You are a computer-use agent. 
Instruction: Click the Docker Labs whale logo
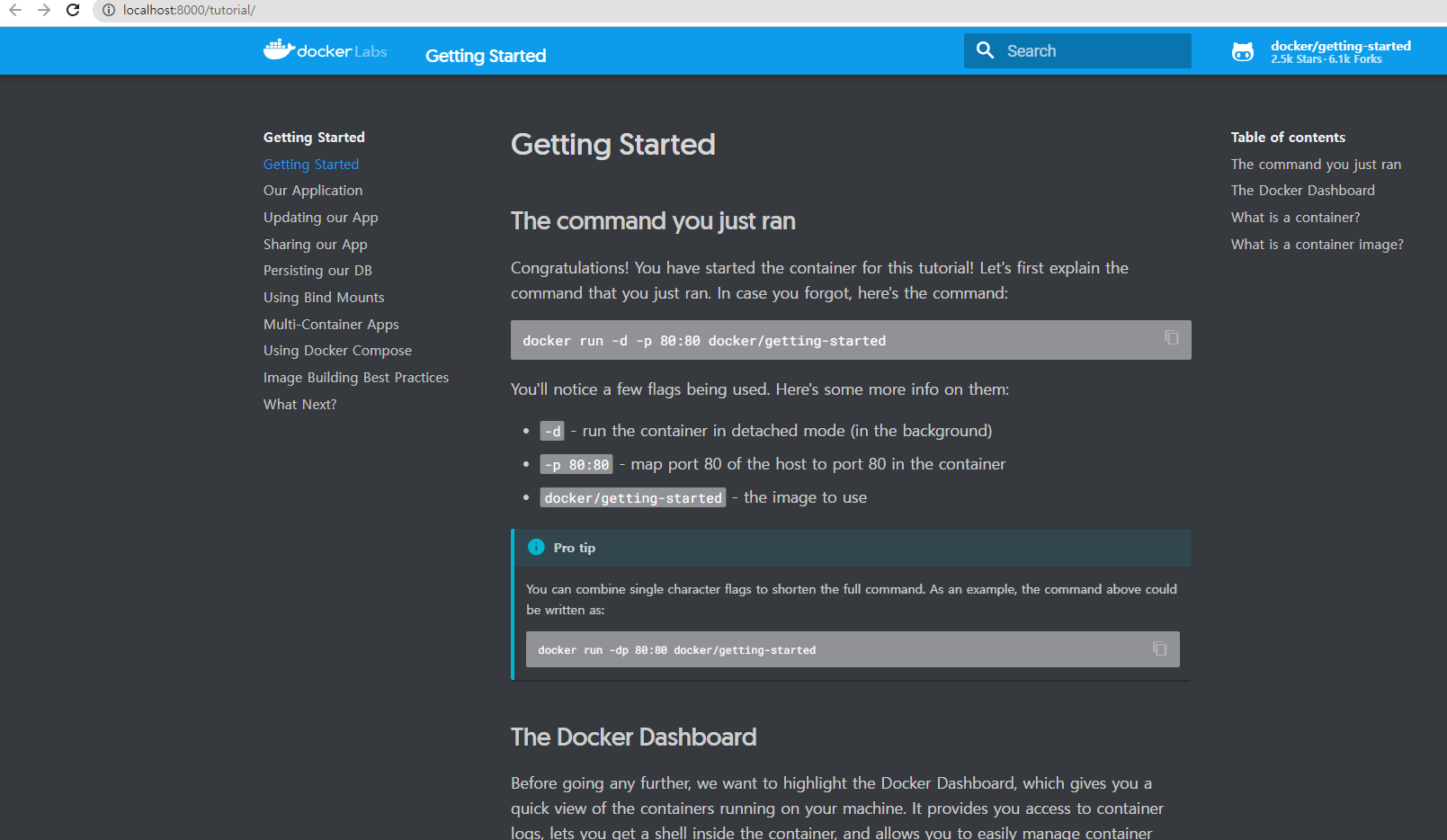tap(325, 50)
